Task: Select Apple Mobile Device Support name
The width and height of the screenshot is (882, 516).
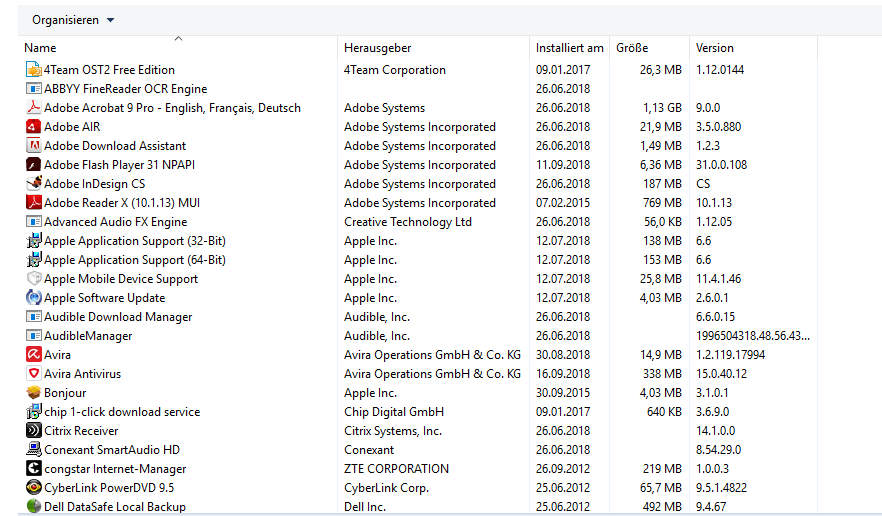Action: [121, 279]
